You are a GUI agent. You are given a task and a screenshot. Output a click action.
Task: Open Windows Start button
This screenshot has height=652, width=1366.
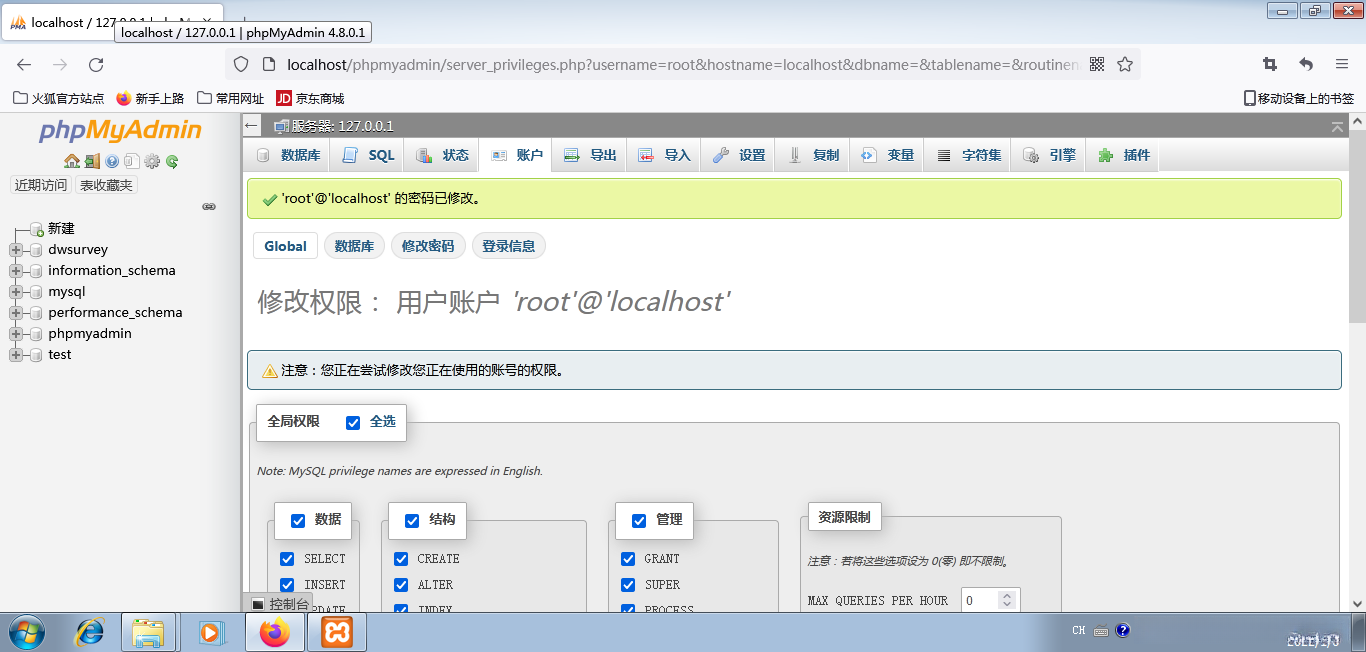pos(26,632)
